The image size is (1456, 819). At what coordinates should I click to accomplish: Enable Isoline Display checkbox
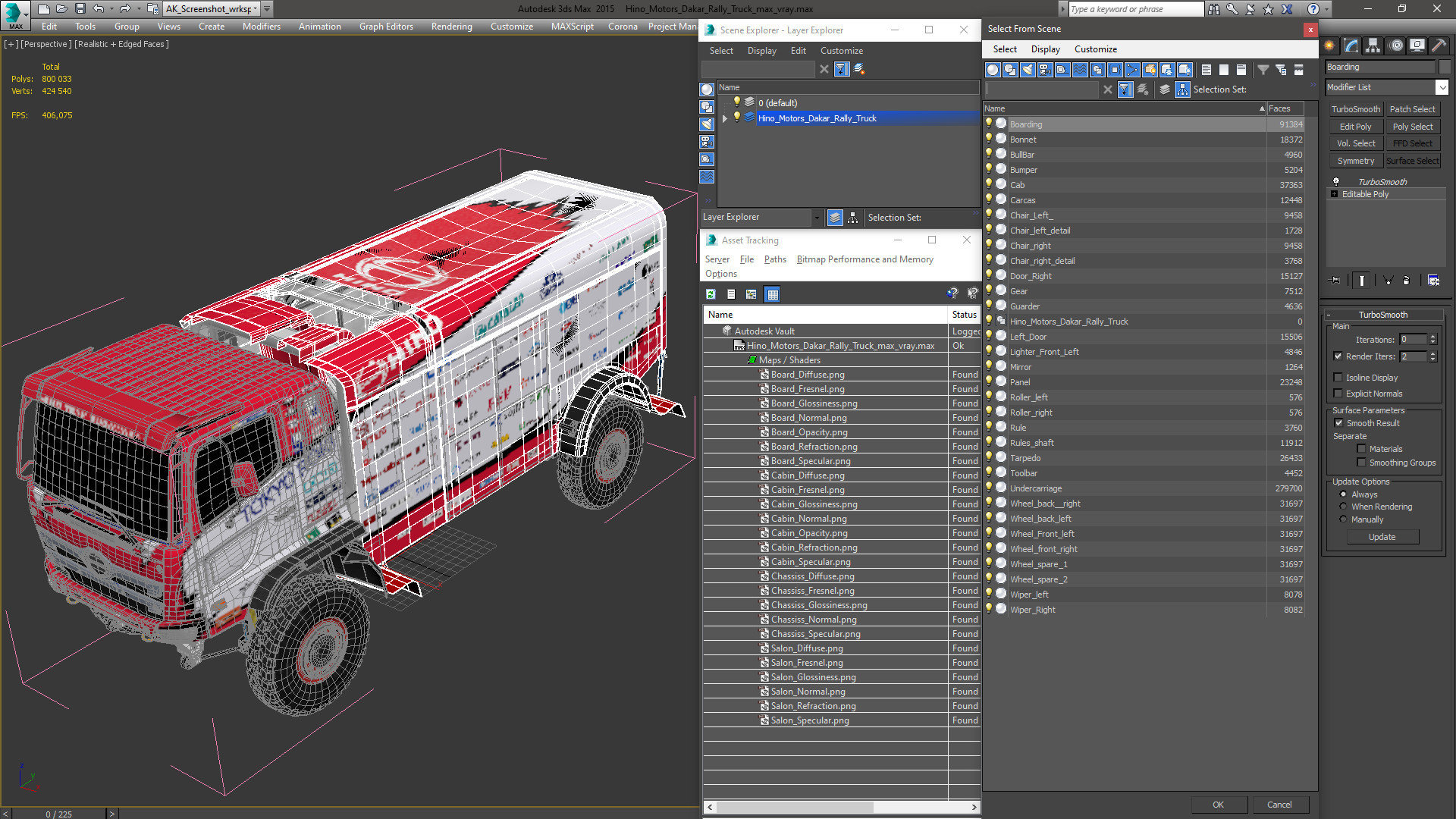(x=1338, y=378)
